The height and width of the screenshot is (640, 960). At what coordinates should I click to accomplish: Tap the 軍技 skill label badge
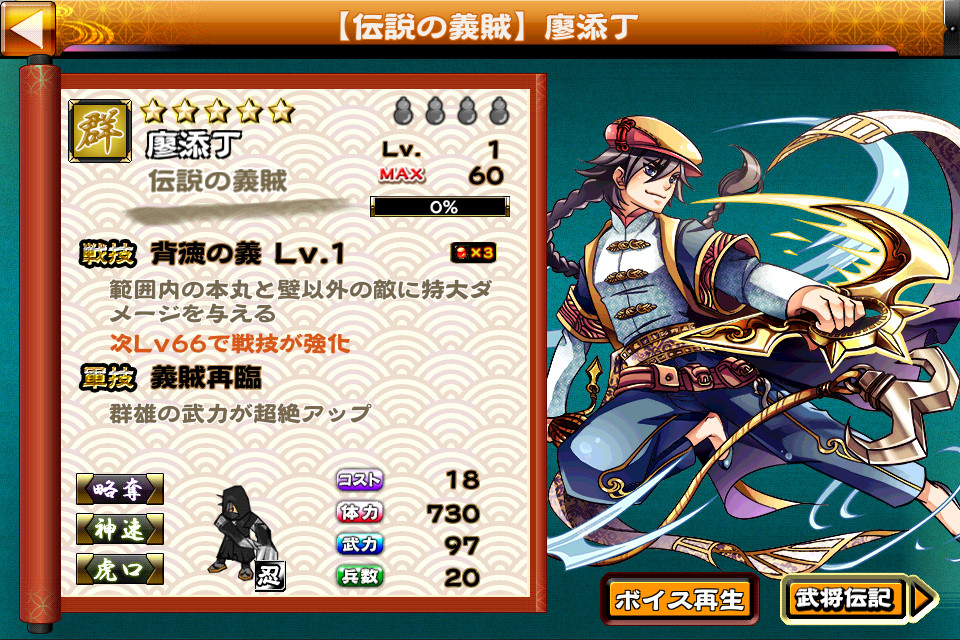tap(108, 378)
